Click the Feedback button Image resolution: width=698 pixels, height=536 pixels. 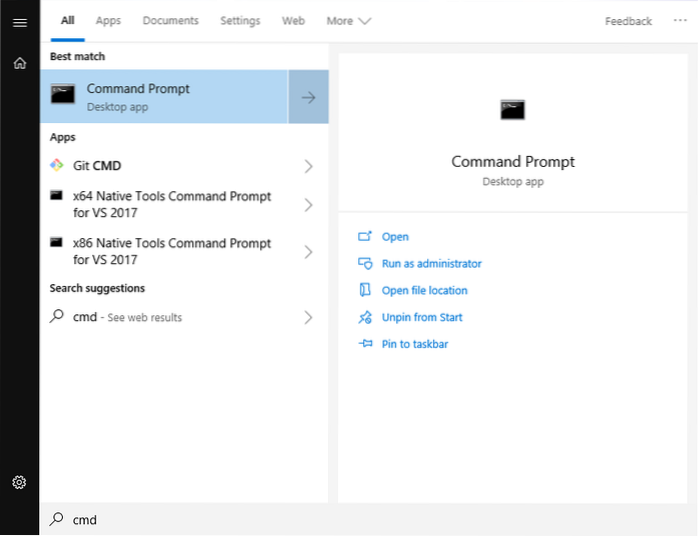[x=628, y=21]
